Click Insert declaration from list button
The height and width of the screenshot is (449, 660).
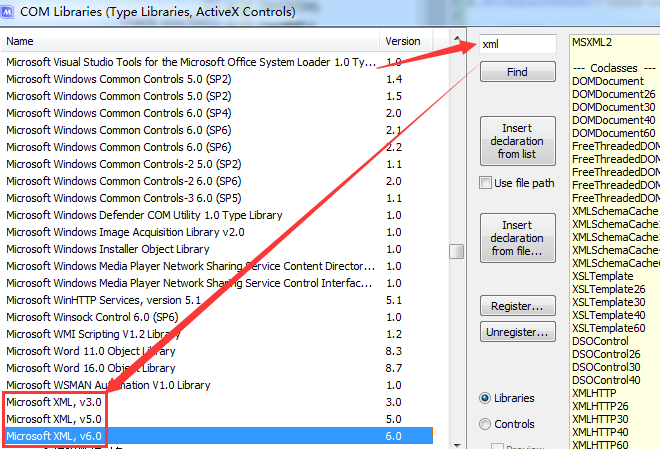click(x=517, y=141)
